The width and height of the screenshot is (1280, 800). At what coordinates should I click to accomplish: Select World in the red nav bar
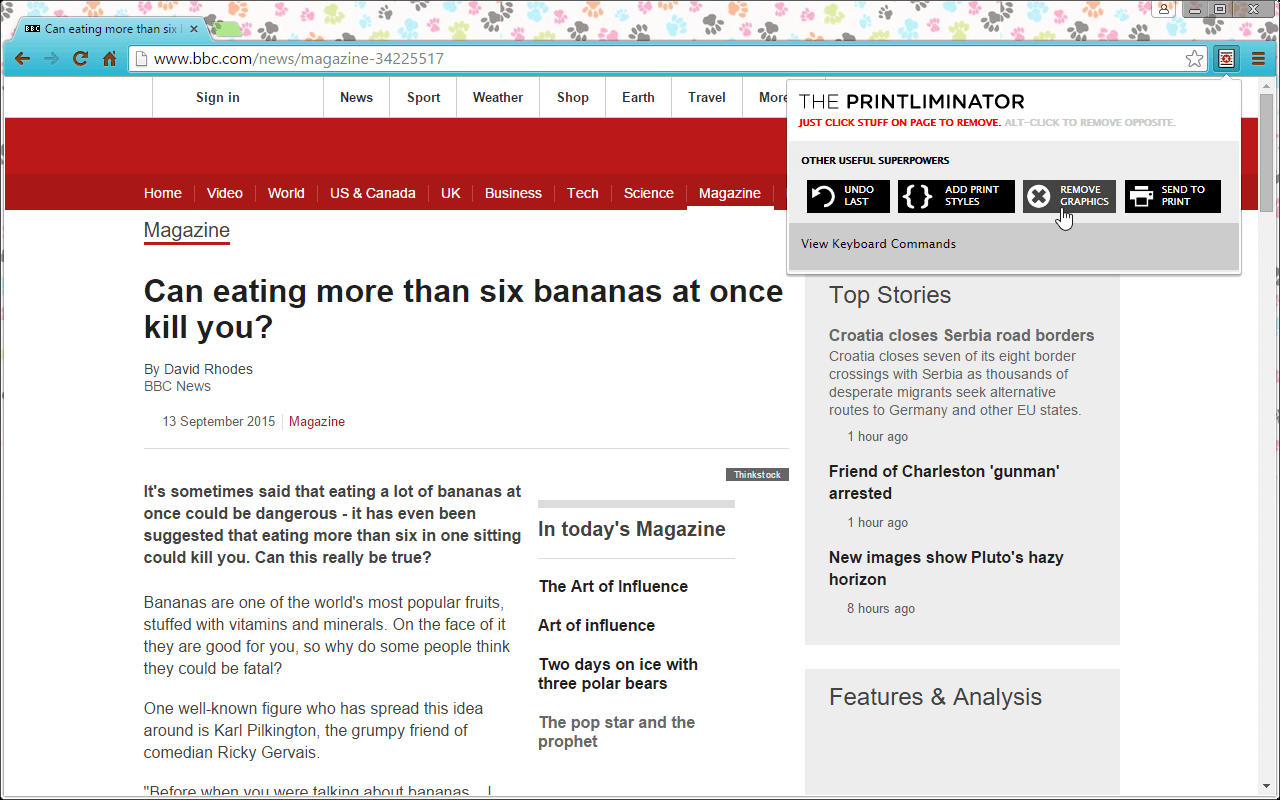(x=286, y=193)
